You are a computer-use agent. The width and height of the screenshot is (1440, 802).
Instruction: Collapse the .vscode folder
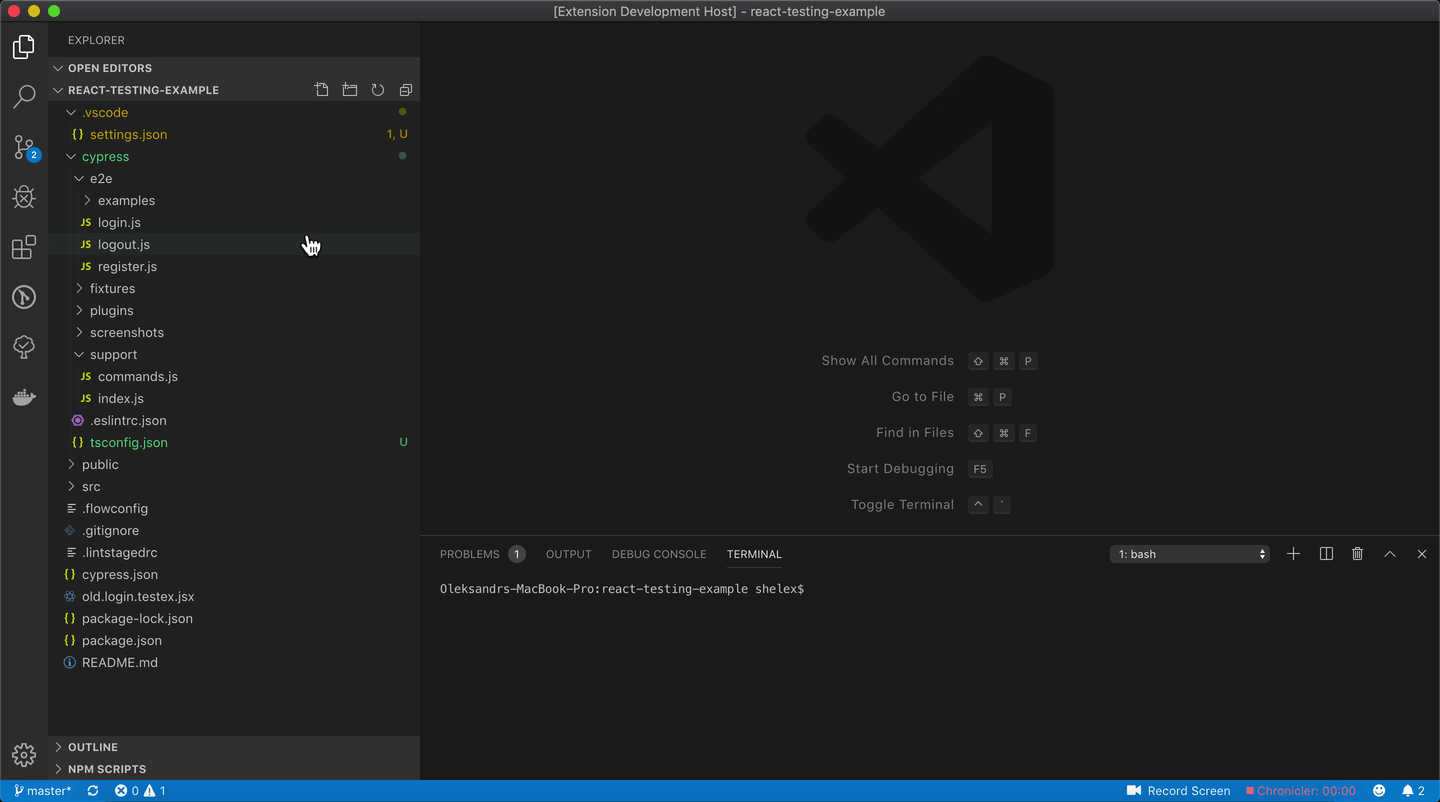click(234, 113)
